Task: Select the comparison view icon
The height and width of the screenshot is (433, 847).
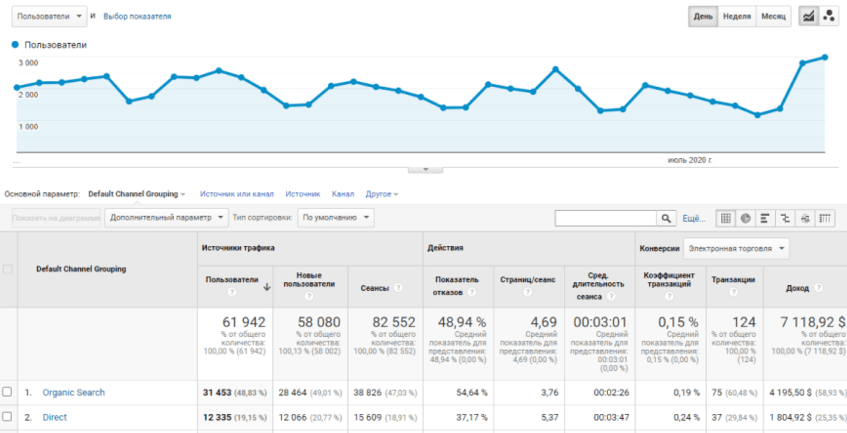Action: [785, 218]
